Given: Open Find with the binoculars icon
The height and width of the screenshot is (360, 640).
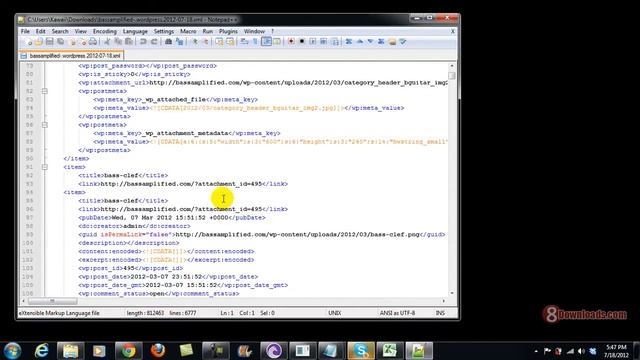Looking at the screenshot, I should 168,42.
